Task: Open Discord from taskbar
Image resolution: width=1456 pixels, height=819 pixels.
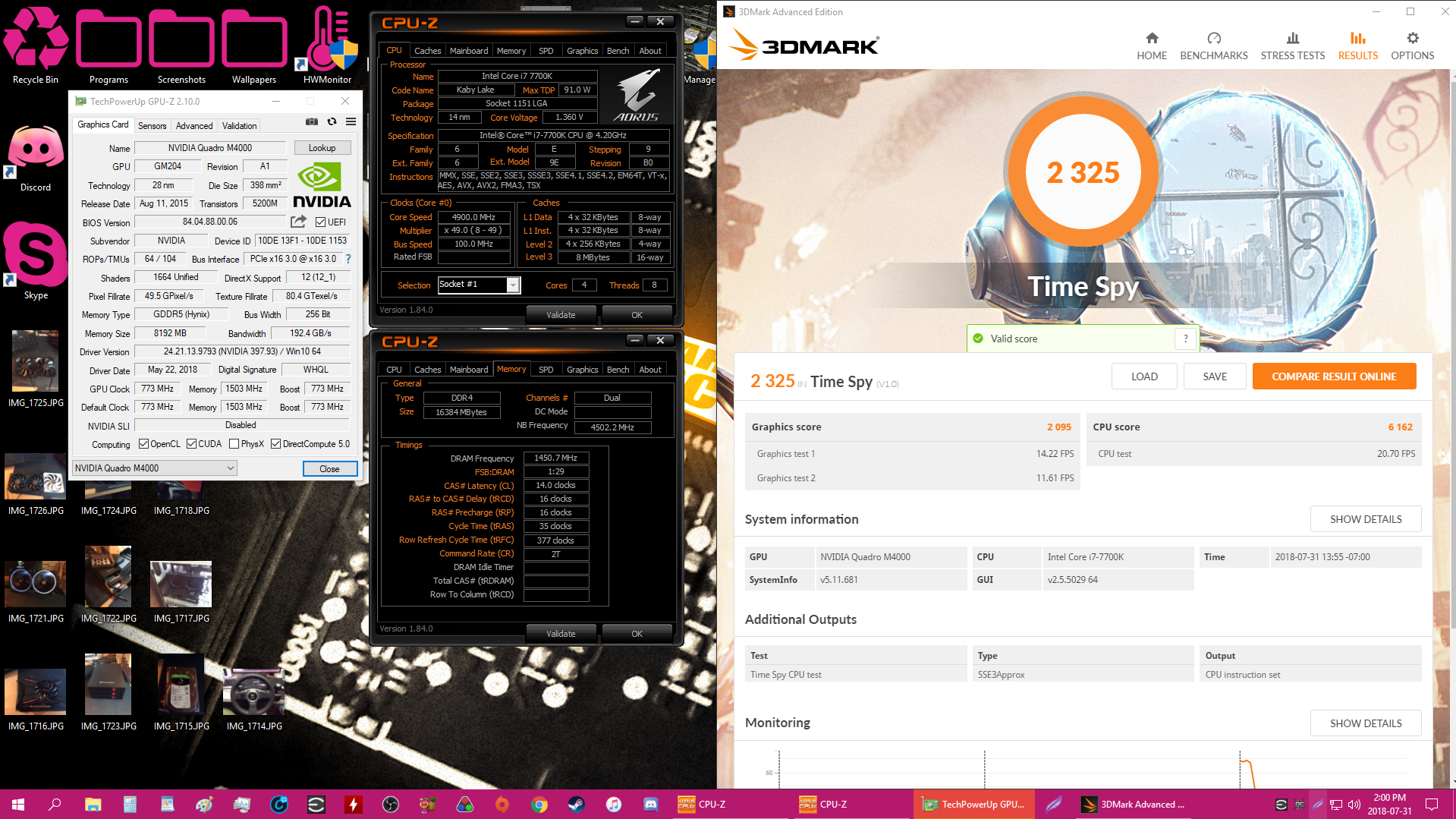Action: click(x=651, y=804)
